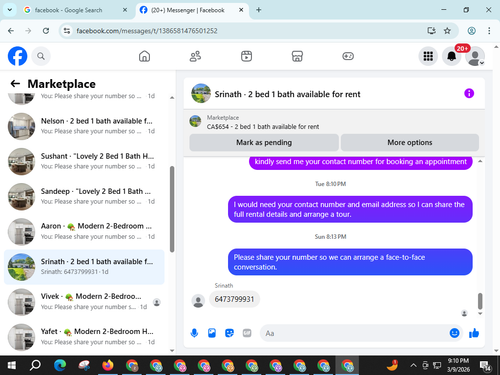Viewport: 500px width, 375px height.
Task: Open a new browser tab
Action: point(258,10)
